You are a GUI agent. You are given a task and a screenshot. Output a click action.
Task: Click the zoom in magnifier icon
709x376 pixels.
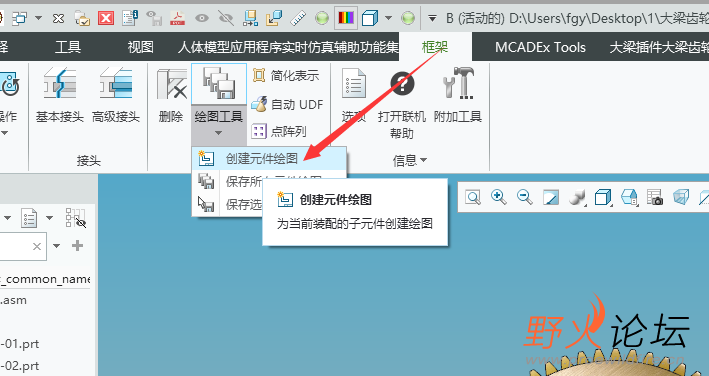pos(499,197)
